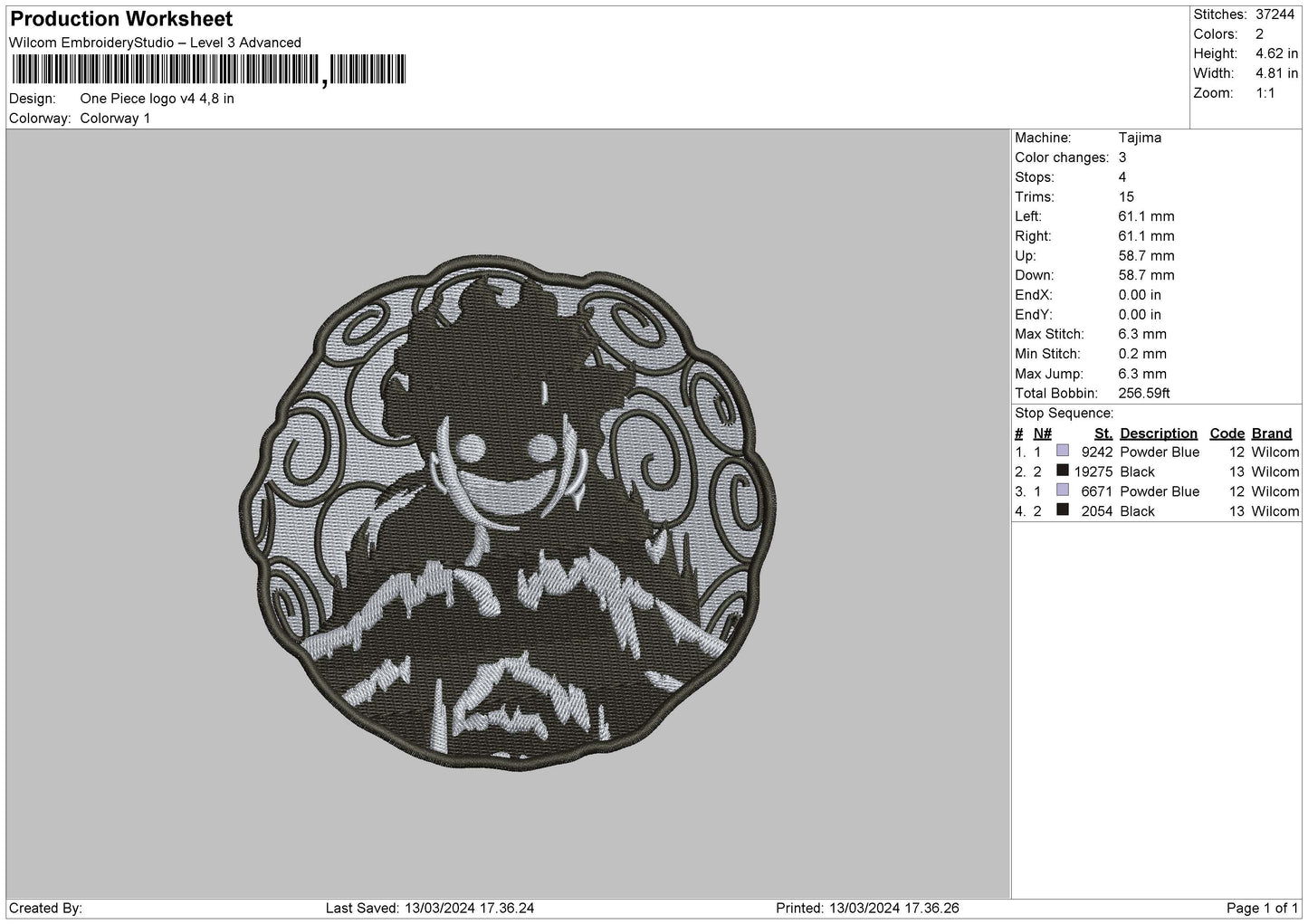This screenshot has width=1308, height=924.
Task: Click the Production Worksheet title
Action: [x=121, y=19]
